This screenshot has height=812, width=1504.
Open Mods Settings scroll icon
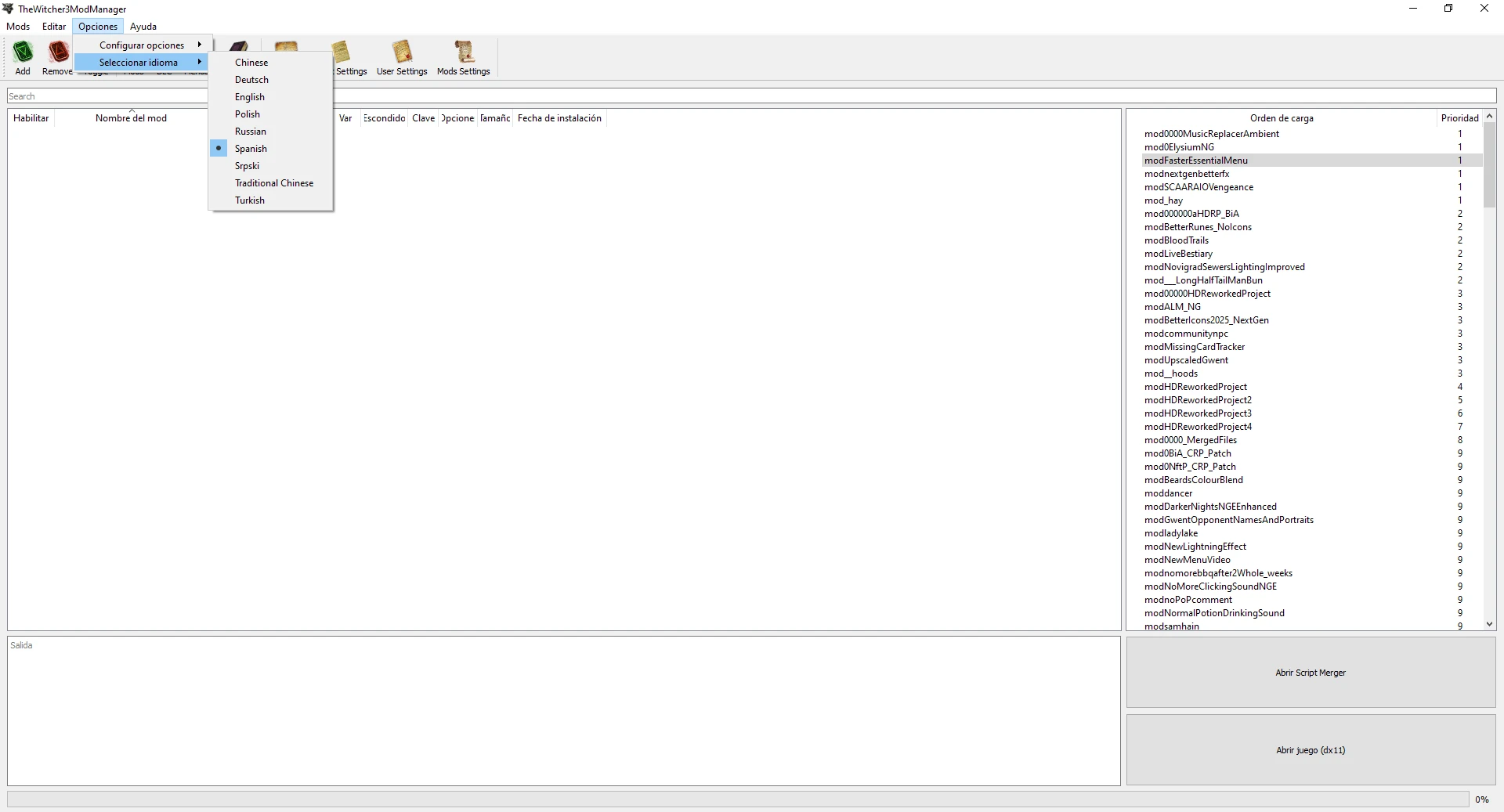point(464,52)
